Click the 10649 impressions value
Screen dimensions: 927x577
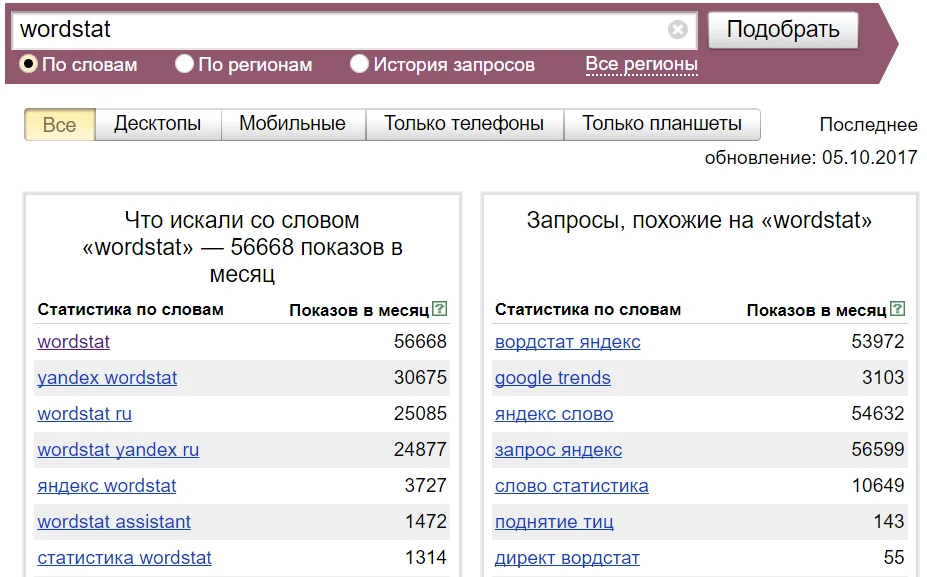click(x=878, y=485)
